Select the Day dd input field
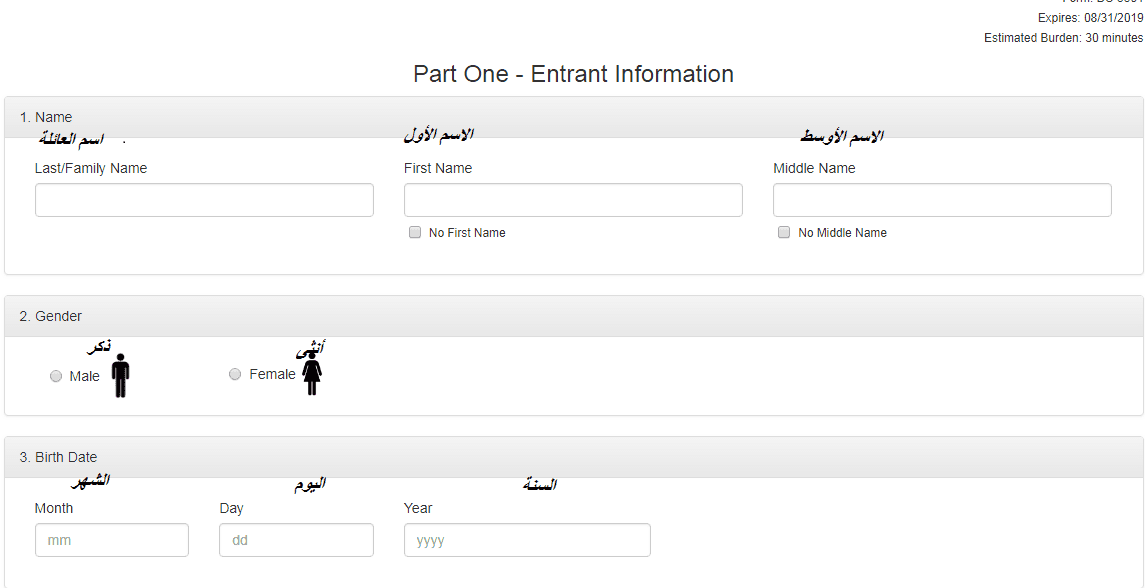 click(x=296, y=541)
